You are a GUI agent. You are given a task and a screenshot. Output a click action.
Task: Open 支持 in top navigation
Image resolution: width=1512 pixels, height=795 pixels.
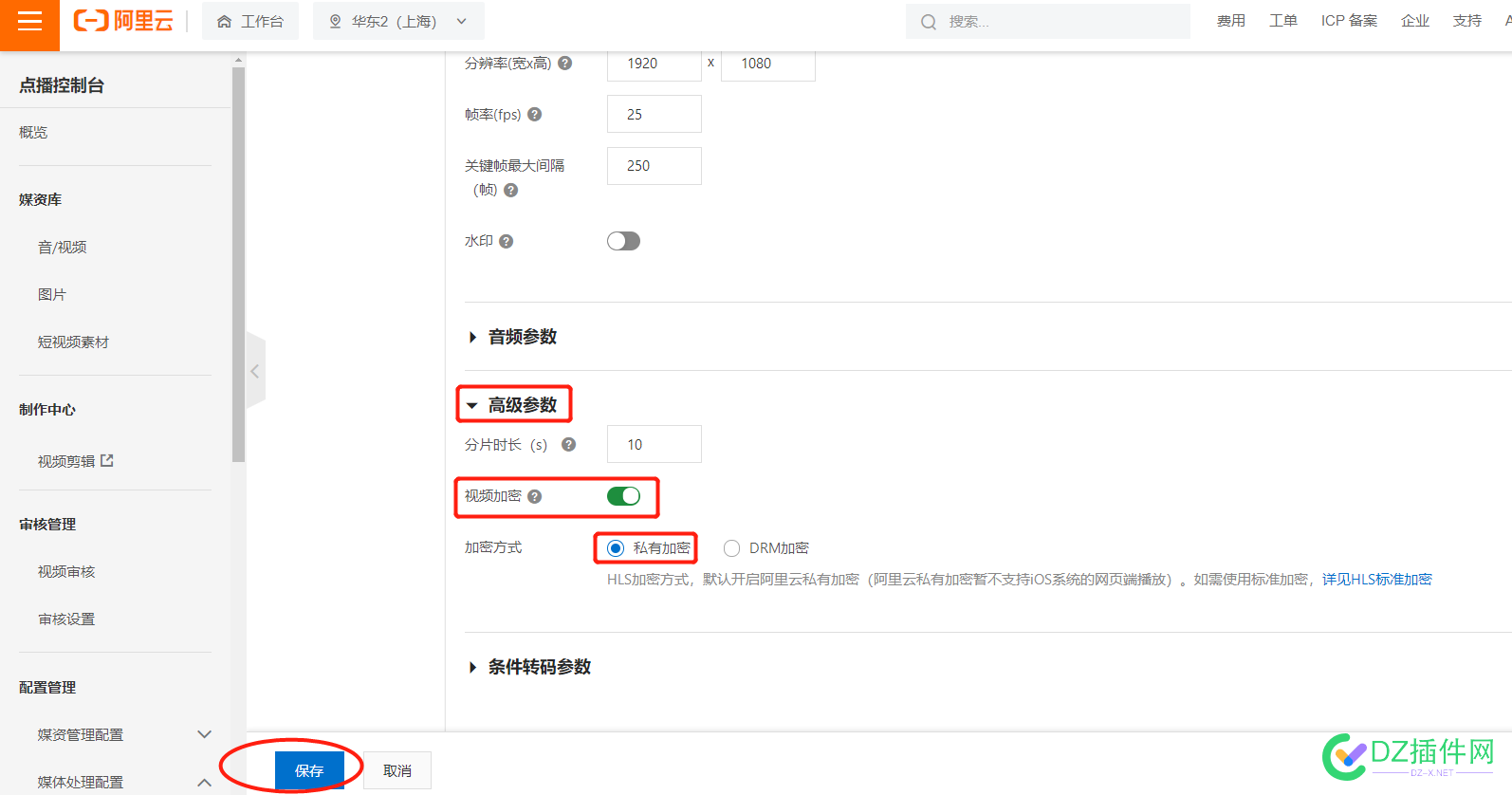(x=1467, y=21)
